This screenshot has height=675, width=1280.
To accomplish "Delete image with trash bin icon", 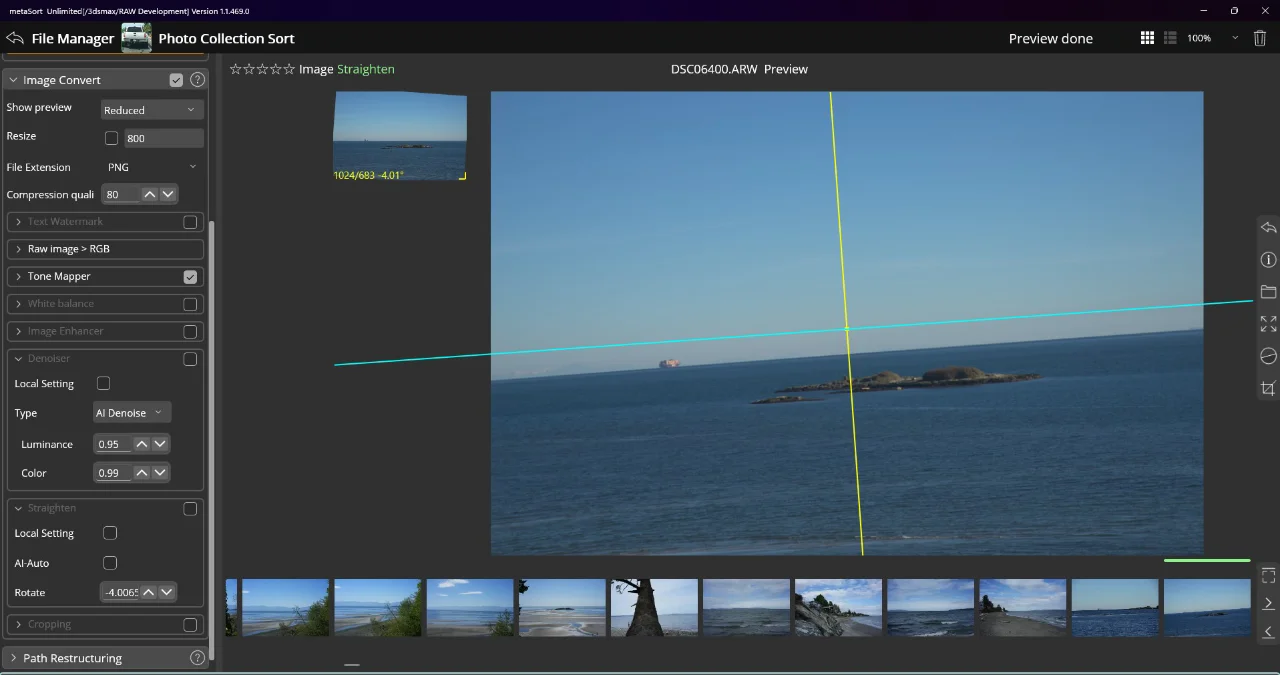I will (1260, 38).
